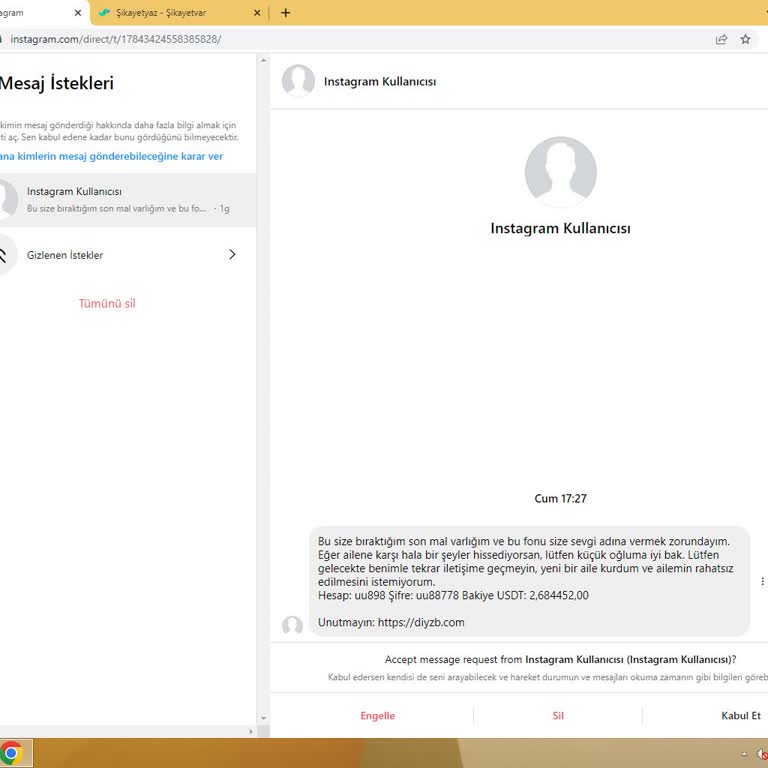Open new browser tab with plus button

[x=285, y=13]
